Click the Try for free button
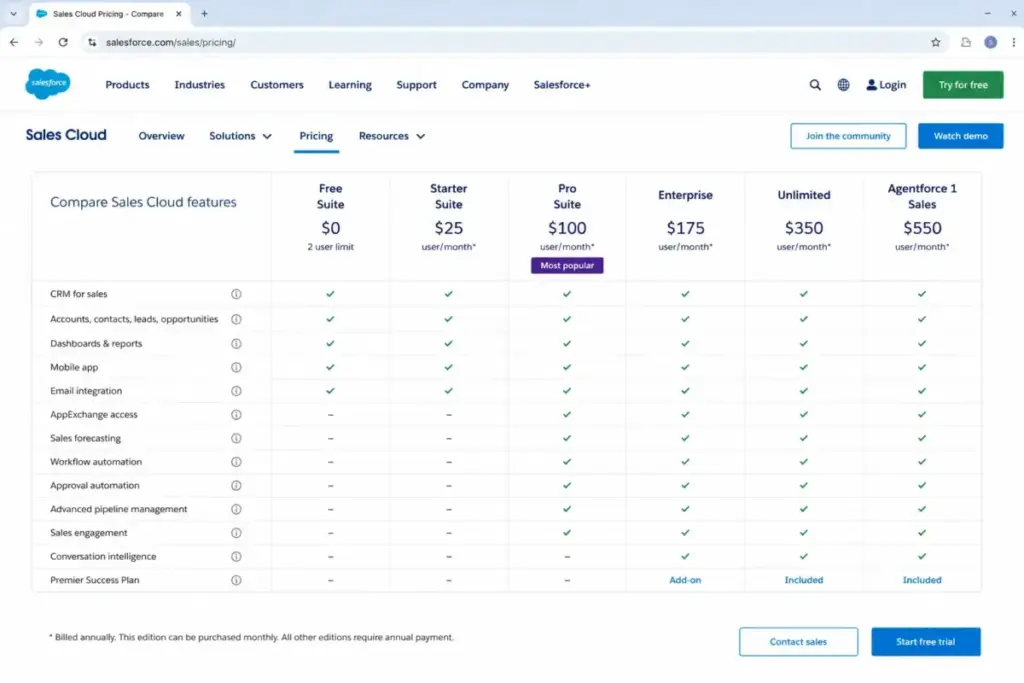This screenshot has height=683, width=1024. coord(963,85)
